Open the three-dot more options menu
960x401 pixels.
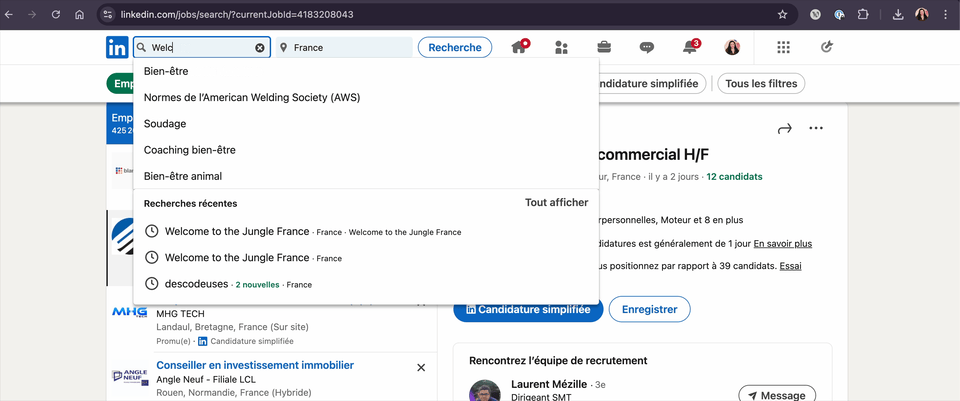[816, 128]
